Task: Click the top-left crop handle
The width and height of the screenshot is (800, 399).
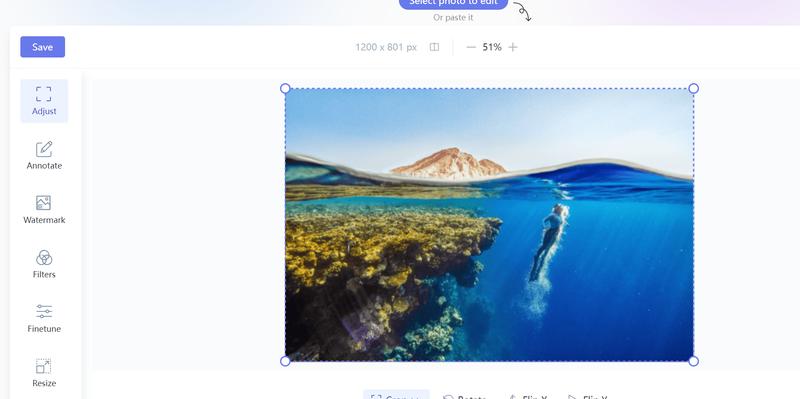Action: (x=285, y=88)
